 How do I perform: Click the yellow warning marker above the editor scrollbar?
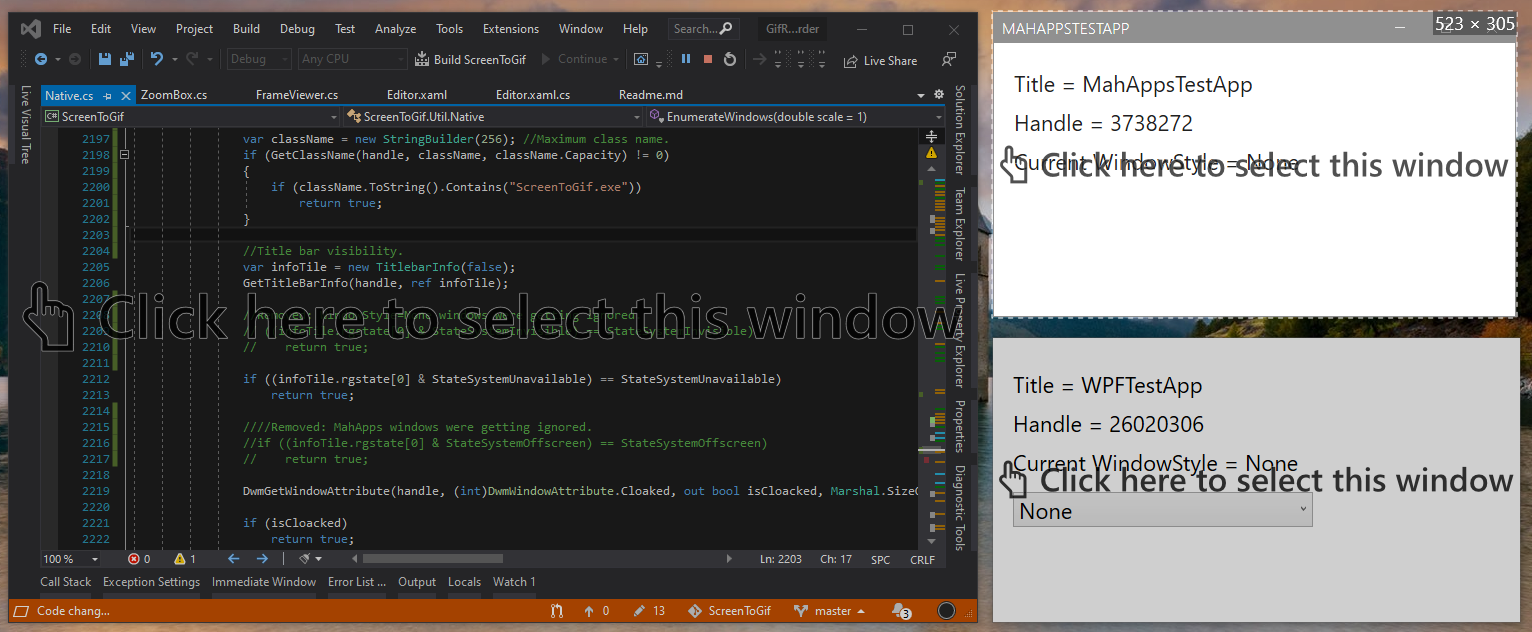tap(931, 154)
